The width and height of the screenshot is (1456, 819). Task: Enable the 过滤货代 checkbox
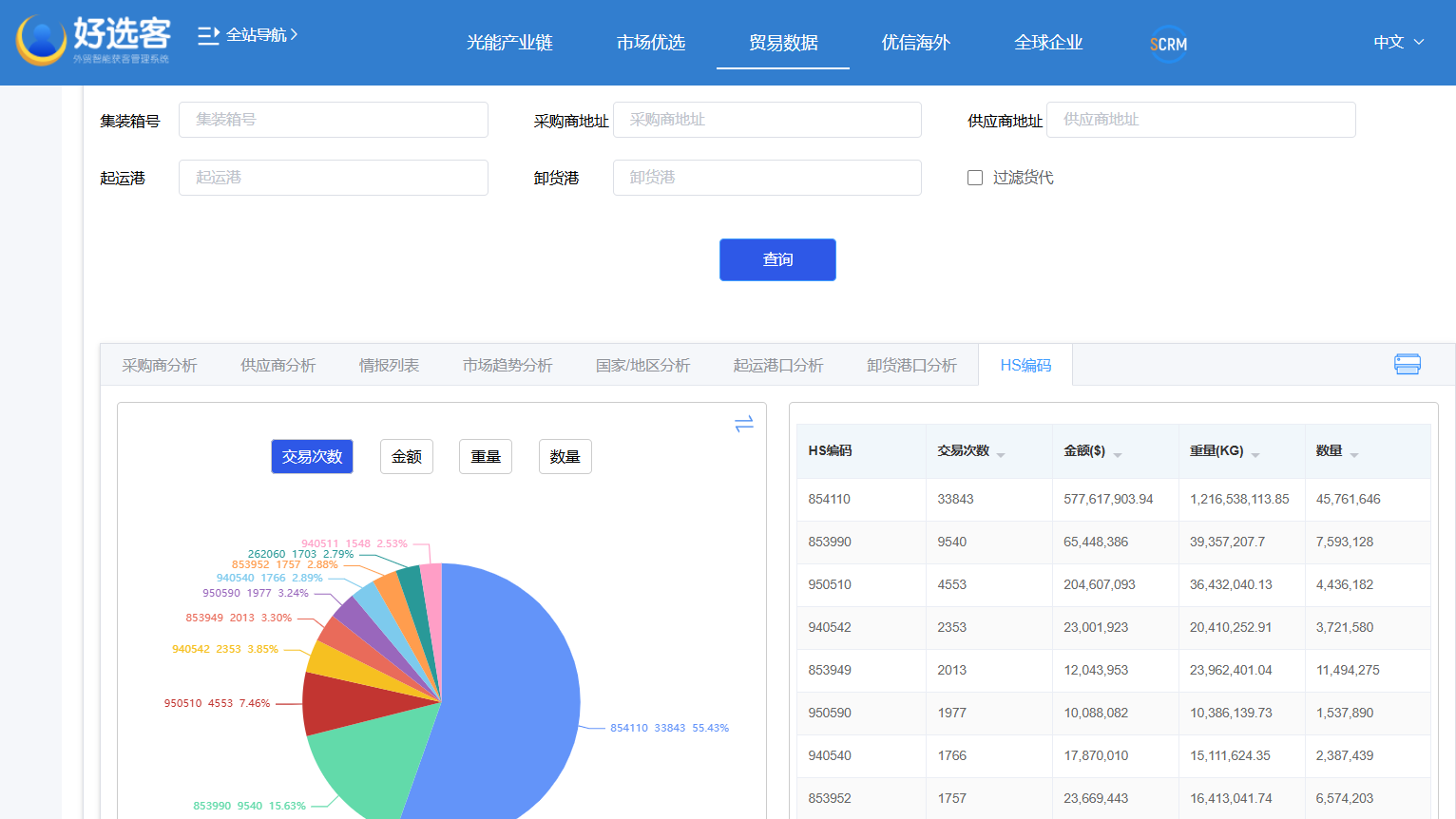(975, 178)
